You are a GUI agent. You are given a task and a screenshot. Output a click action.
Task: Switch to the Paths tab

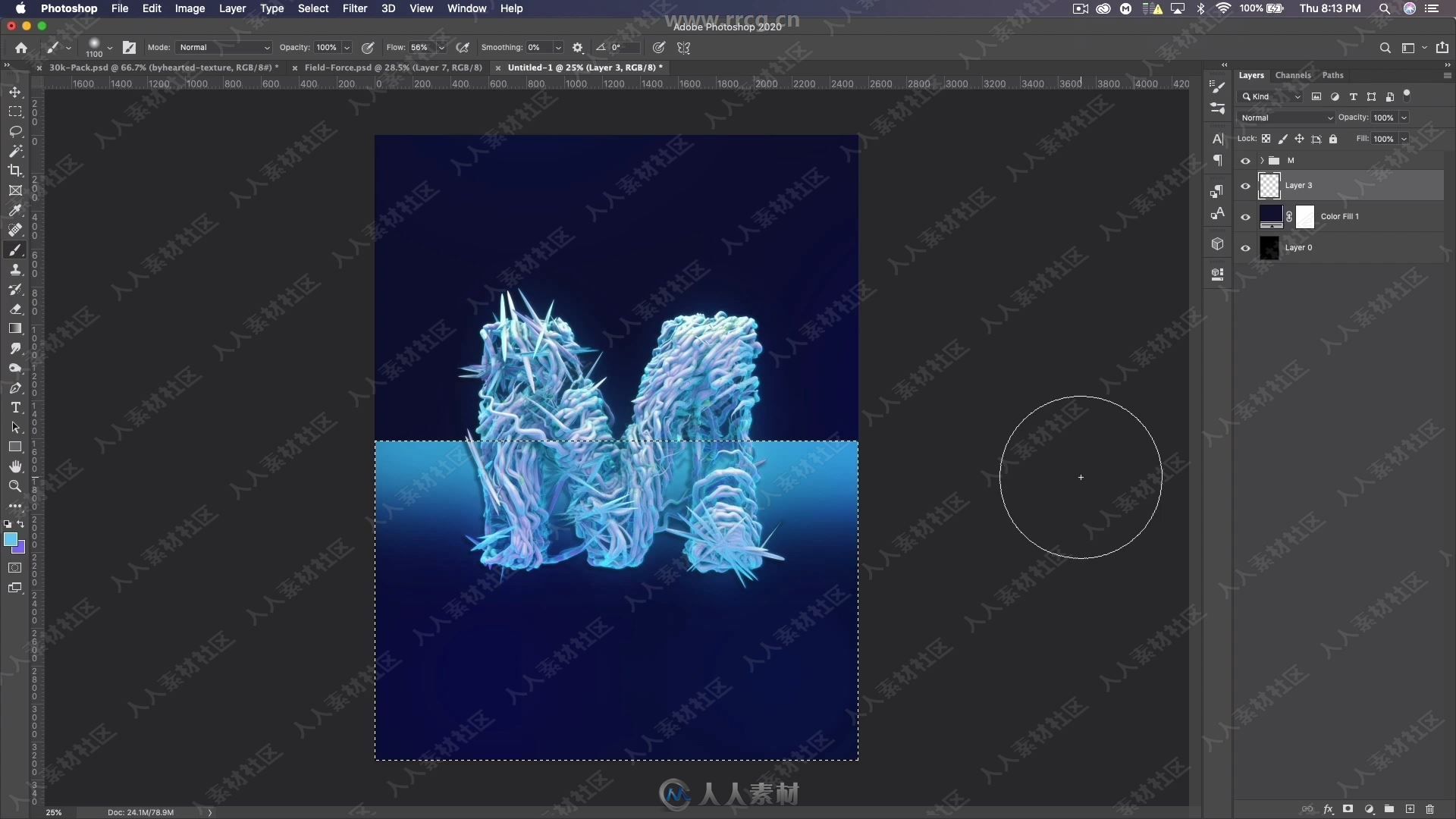(x=1333, y=74)
